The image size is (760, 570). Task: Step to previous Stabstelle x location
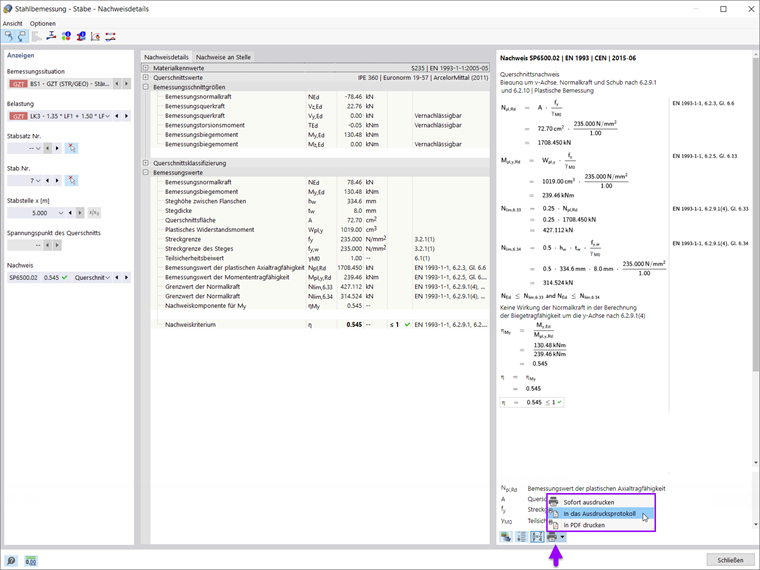(x=70, y=213)
